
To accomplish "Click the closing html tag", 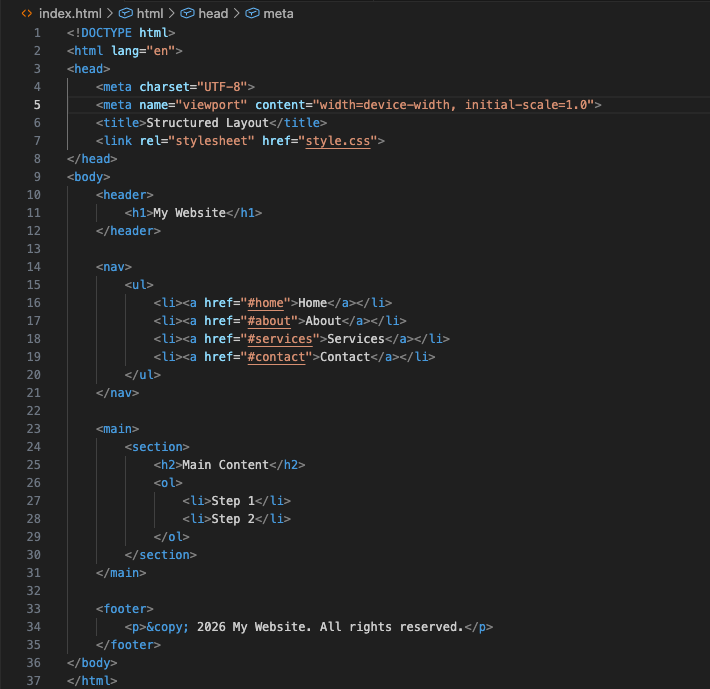I will click(x=92, y=681).
